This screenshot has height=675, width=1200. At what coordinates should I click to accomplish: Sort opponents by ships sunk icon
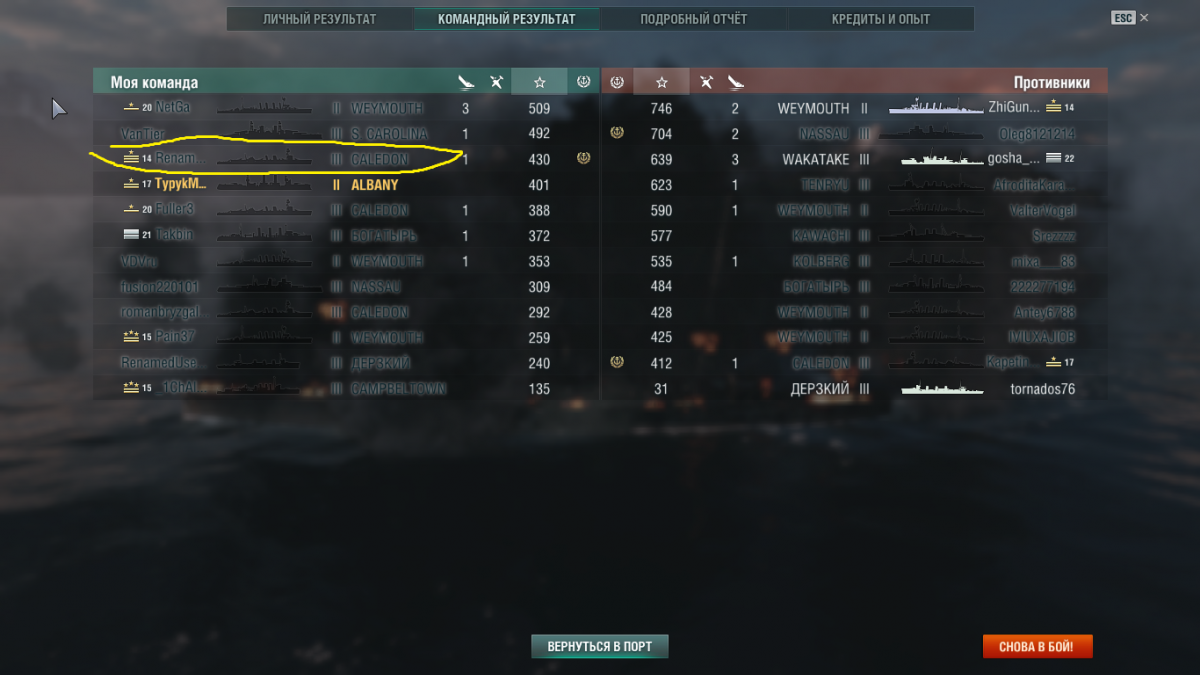tap(736, 82)
